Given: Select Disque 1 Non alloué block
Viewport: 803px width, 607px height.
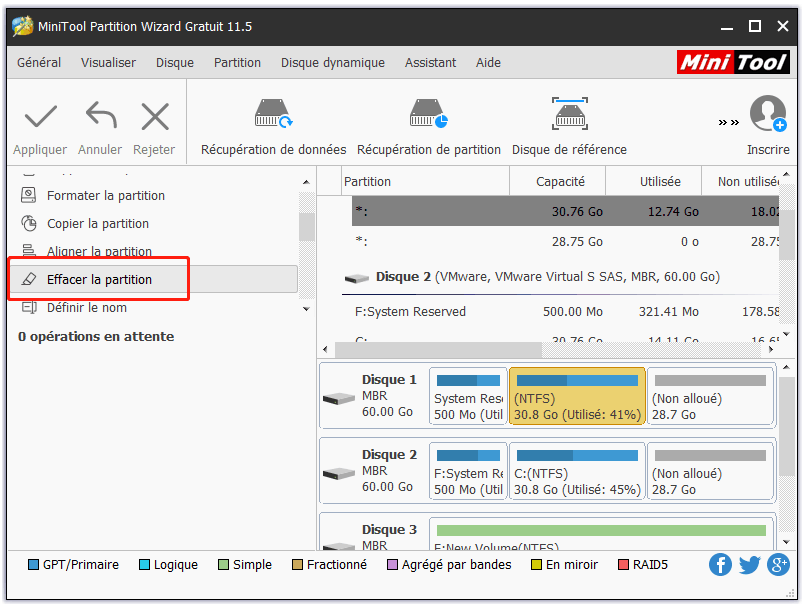Looking at the screenshot, I should (x=710, y=396).
